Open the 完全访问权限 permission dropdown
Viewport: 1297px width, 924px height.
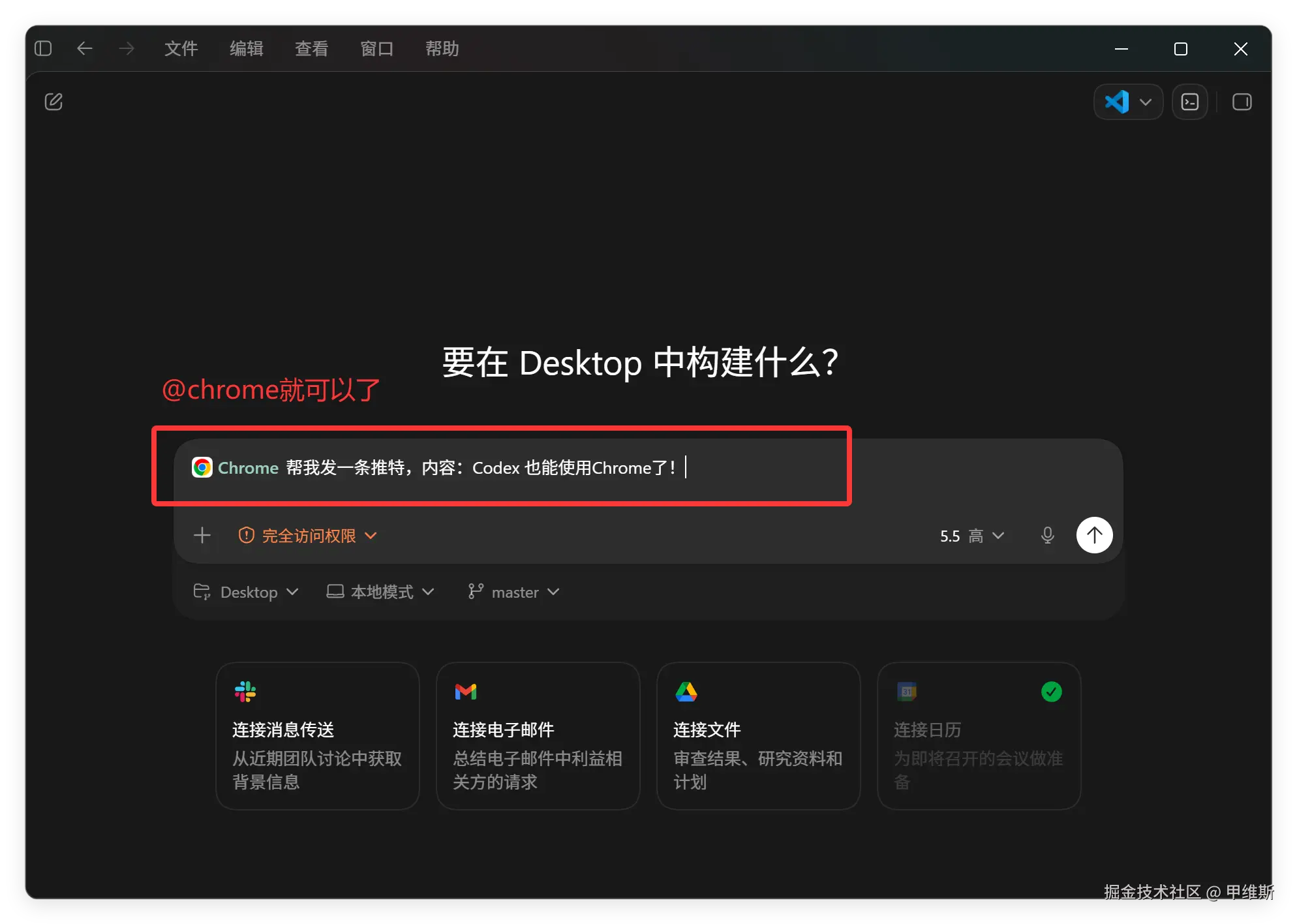pyautogui.click(x=308, y=536)
